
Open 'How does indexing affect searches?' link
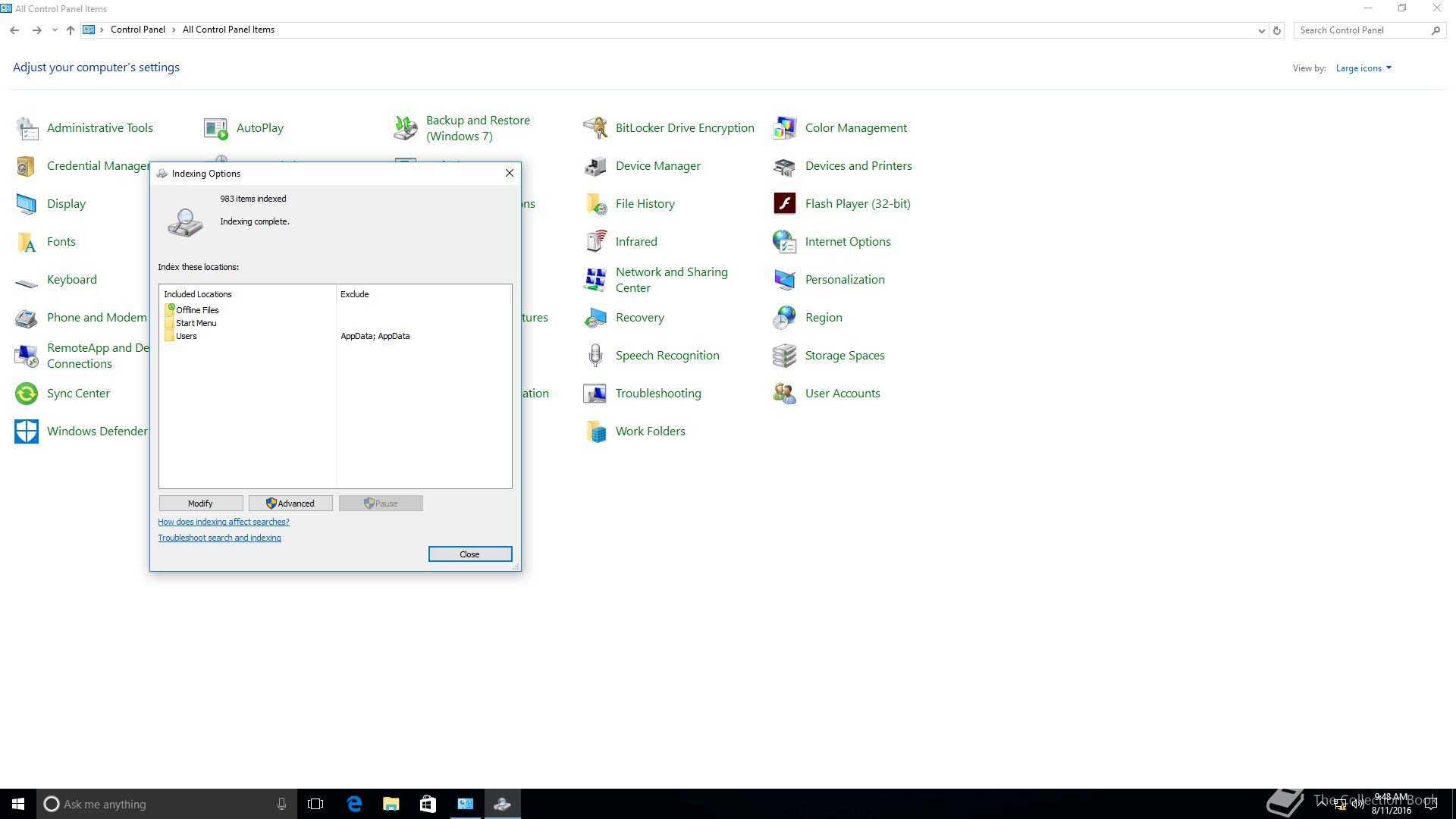(224, 522)
